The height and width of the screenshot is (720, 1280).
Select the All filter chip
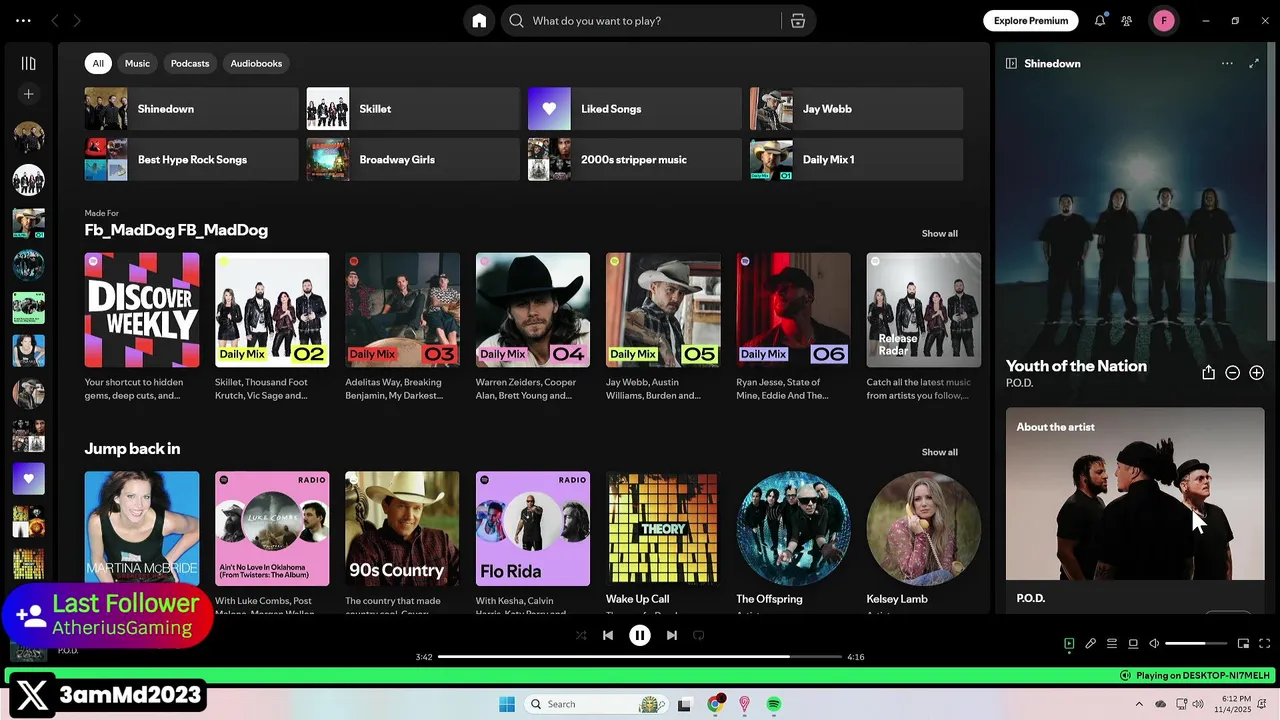tap(98, 63)
